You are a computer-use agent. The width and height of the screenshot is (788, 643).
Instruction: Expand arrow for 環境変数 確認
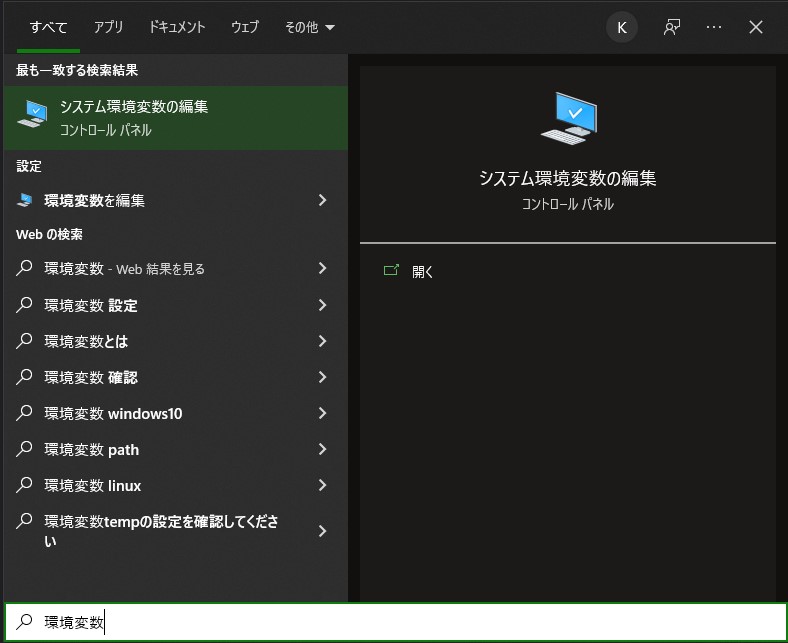tap(323, 377)
